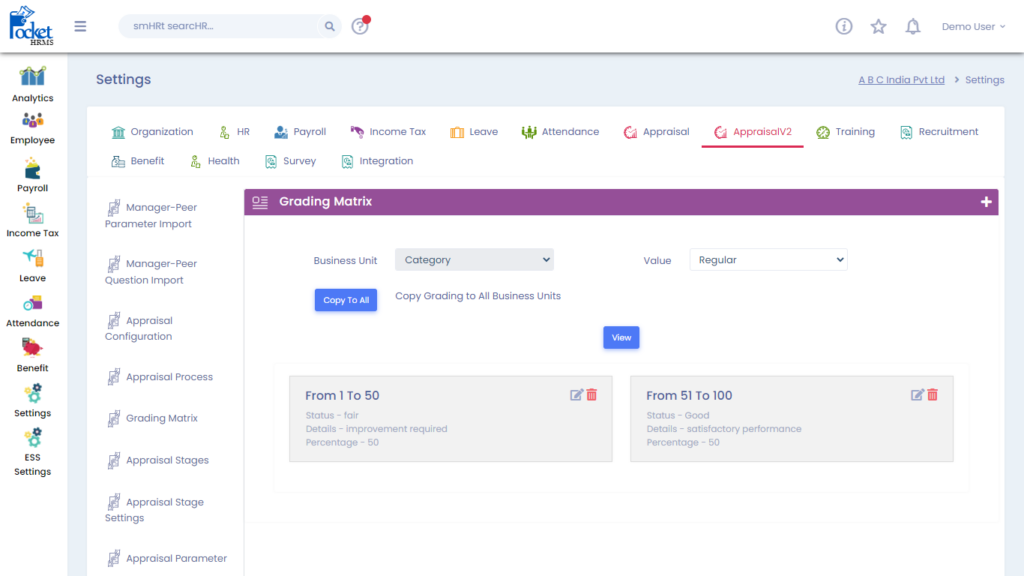Go to Payroll in the left sidebar

tap(33, 175)
